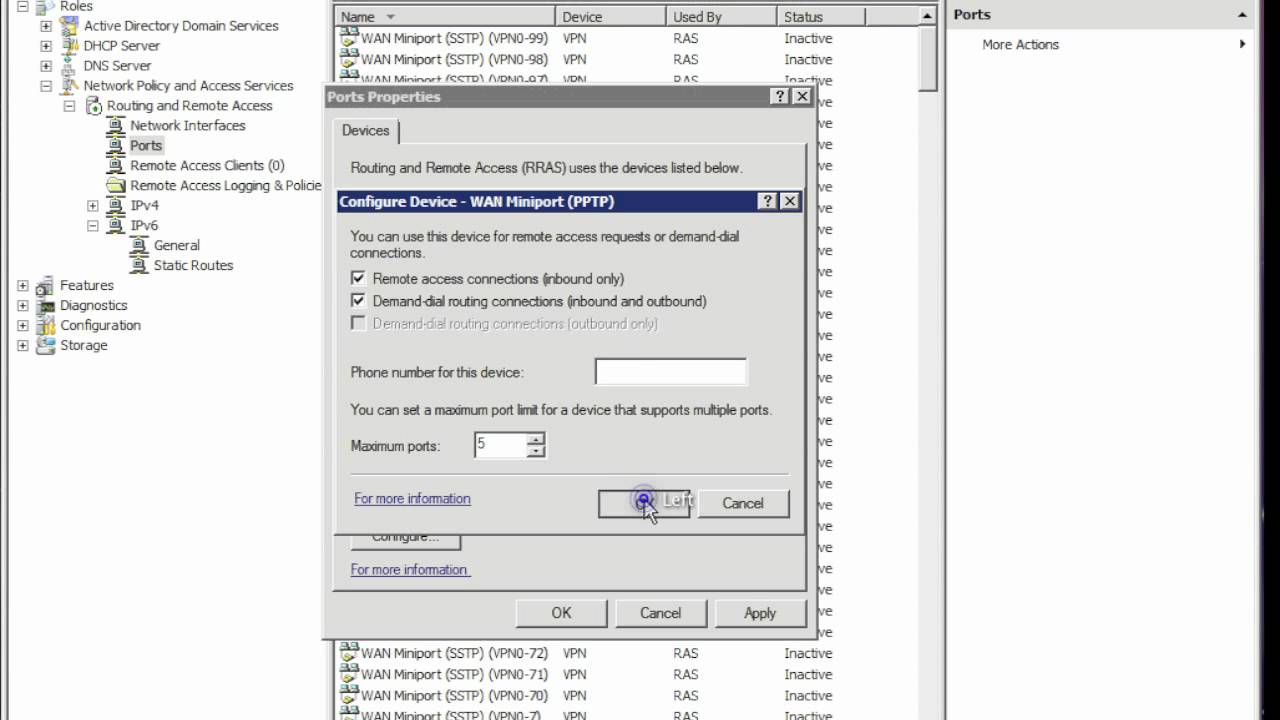
Task: Click the DNS Server icon
Action: click(x=69, y=66)
